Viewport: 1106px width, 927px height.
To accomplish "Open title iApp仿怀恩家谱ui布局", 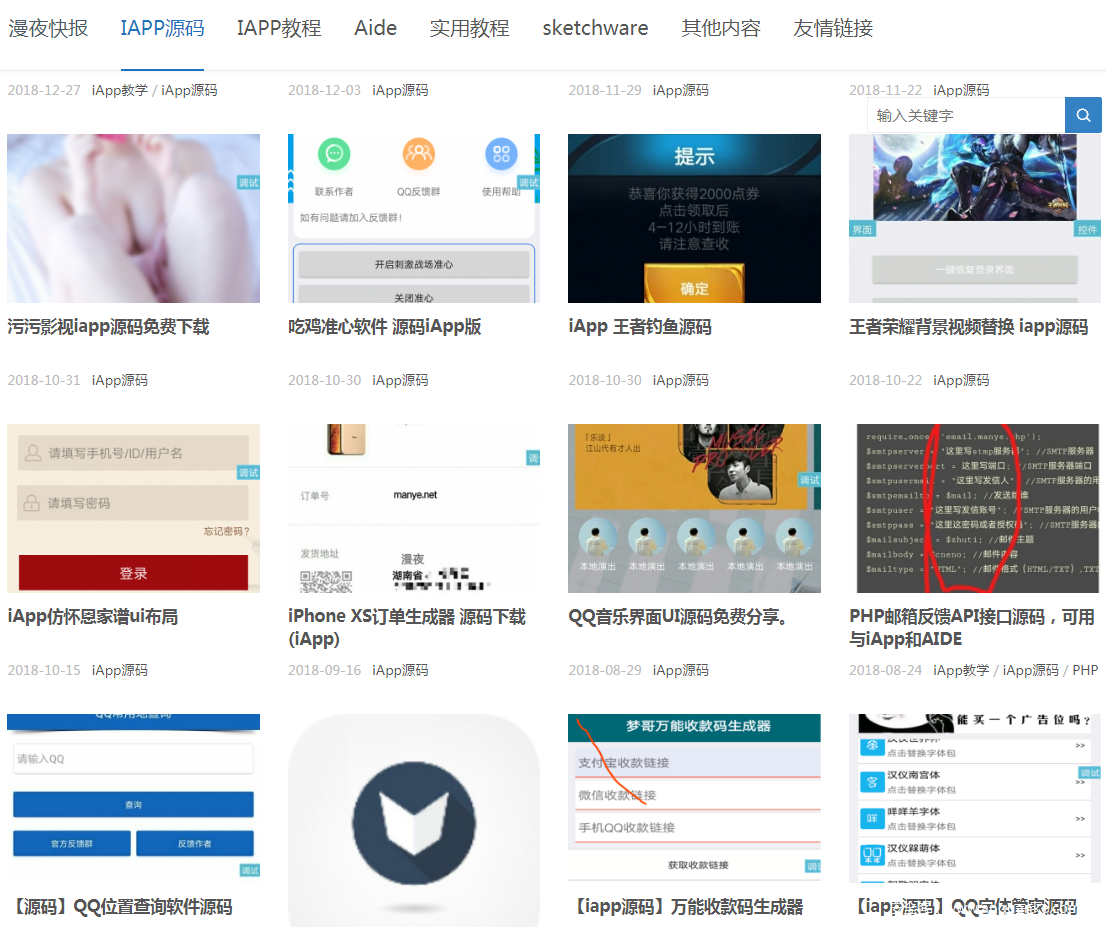I will coord(92,617).
